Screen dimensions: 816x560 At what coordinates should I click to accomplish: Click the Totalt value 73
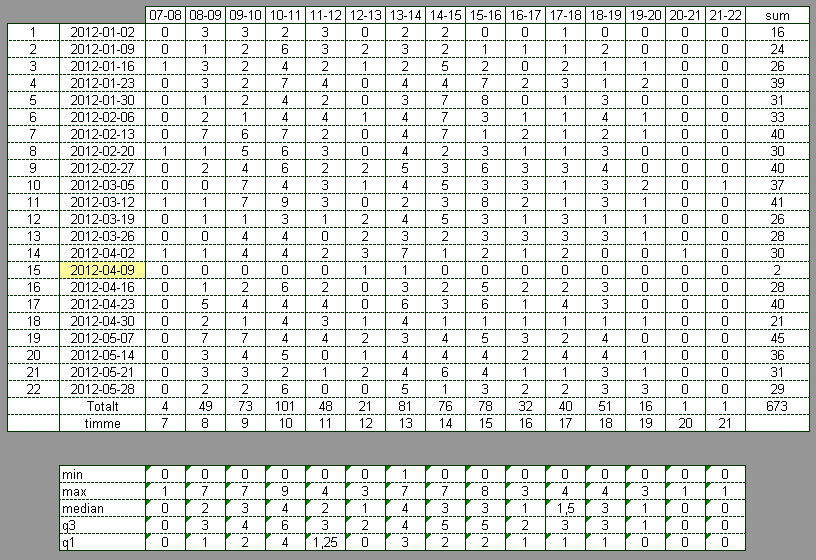[x=246, y=406]
